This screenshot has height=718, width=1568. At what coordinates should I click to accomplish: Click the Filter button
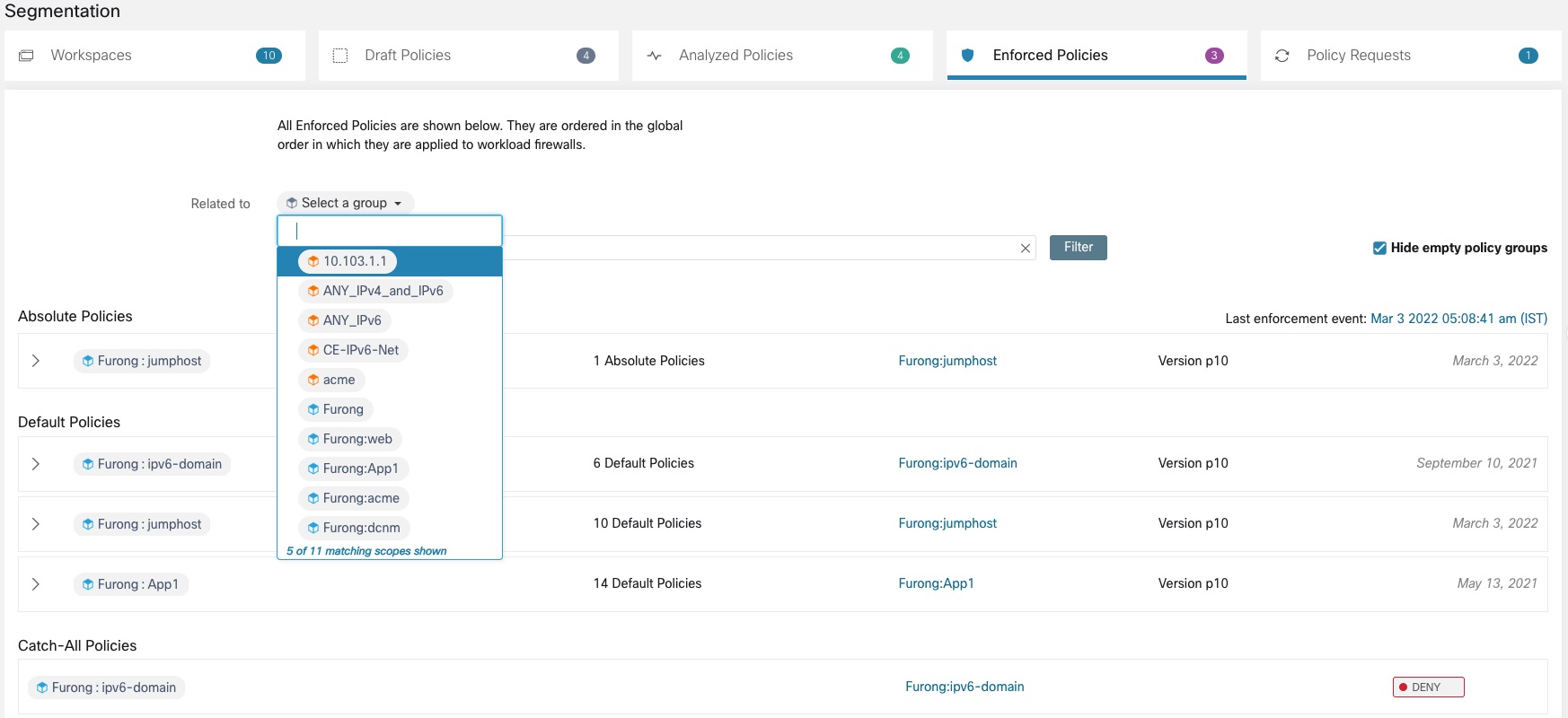1079,248
